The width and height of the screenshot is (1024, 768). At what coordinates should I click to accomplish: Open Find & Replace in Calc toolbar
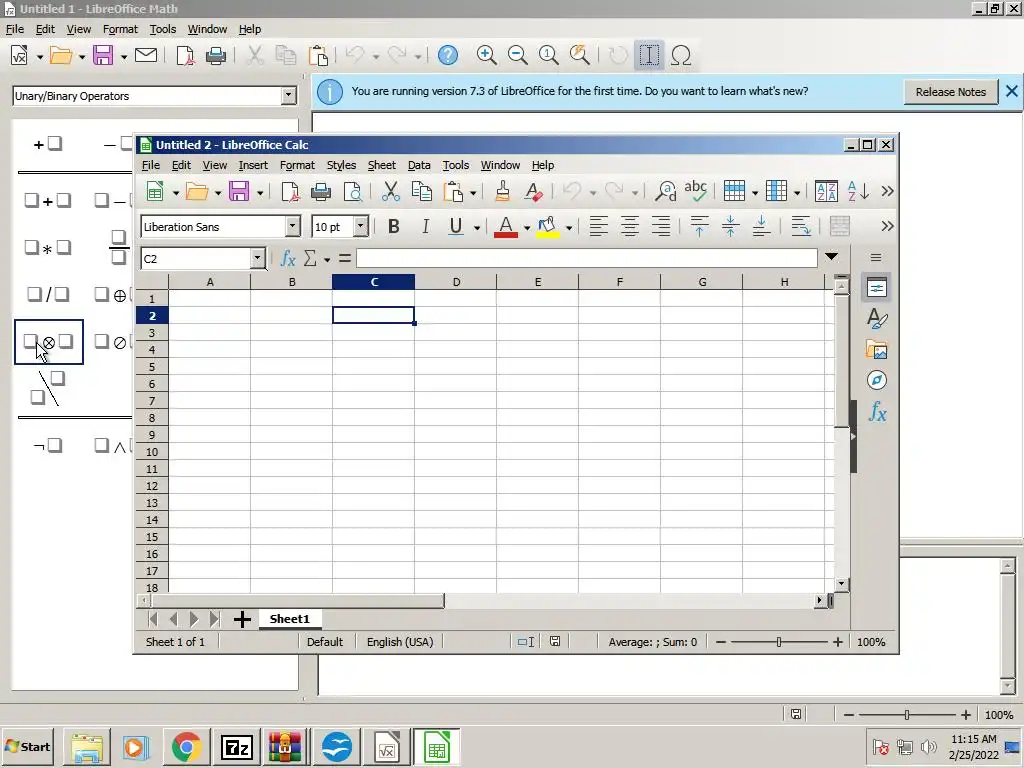[x=665, y=191]
